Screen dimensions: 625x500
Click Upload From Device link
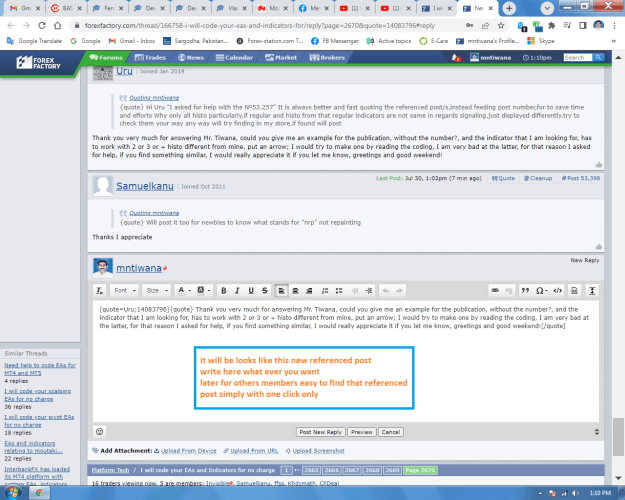click(x=188, y=451)
